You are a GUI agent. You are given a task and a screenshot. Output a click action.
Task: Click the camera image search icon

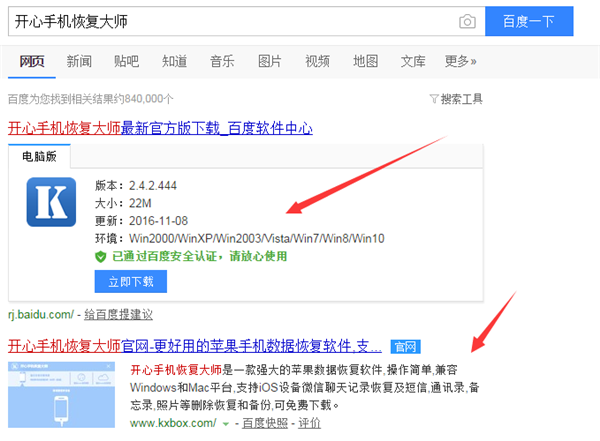point(467,21)
